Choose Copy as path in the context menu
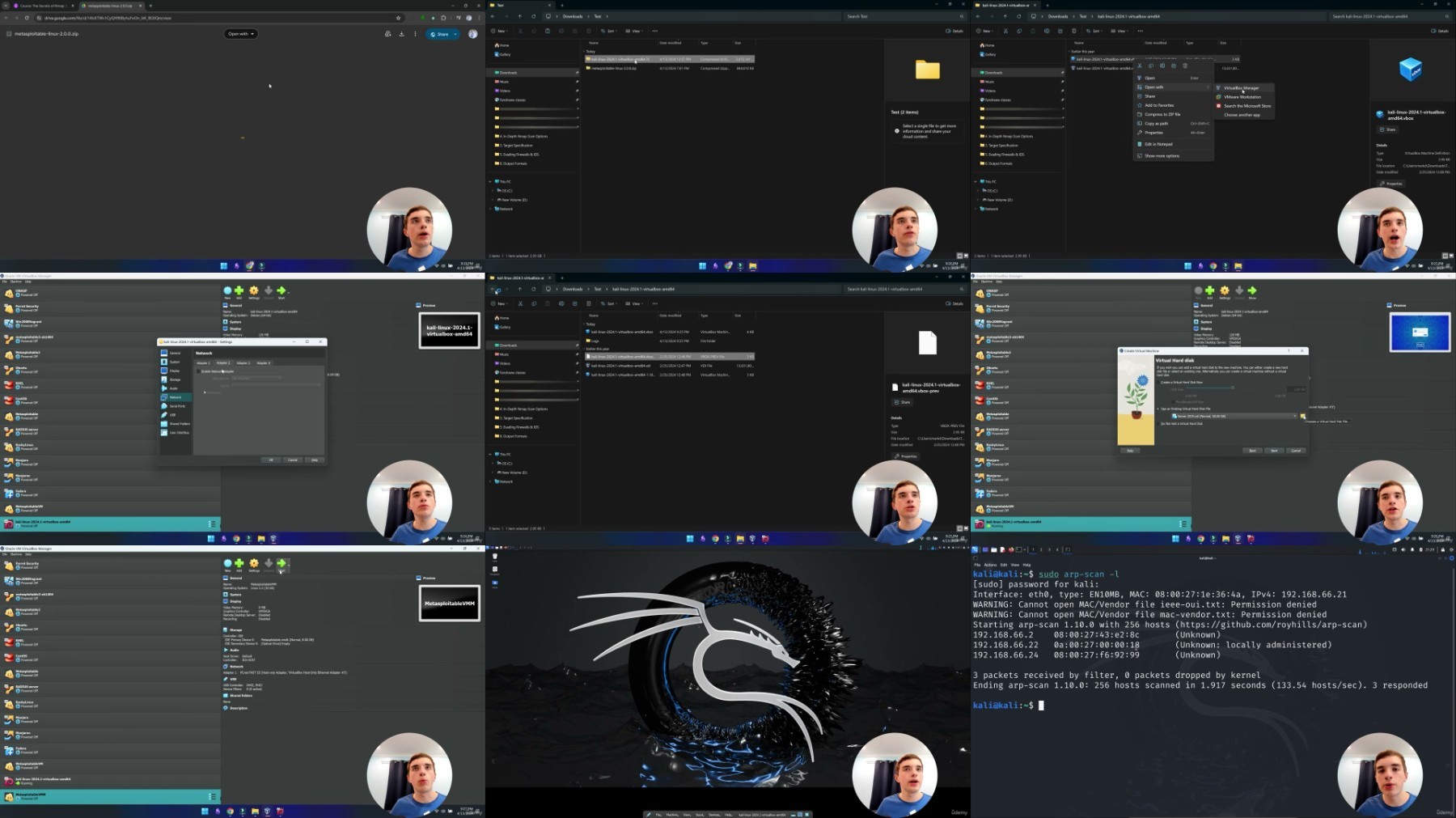The height and width of the screenshot is (818, 1456). pos(1174,124)
